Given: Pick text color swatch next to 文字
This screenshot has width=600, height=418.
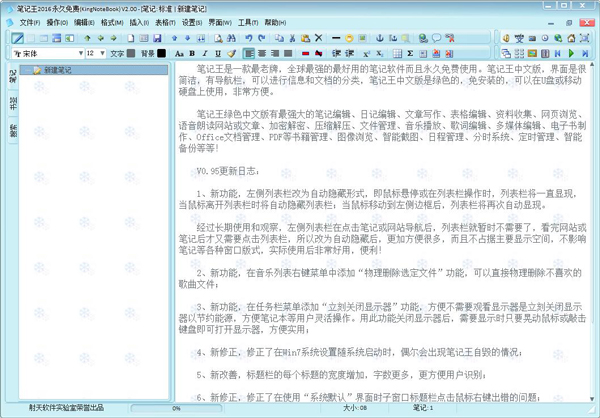Looking at the screenshot, I should coord(131,54).
